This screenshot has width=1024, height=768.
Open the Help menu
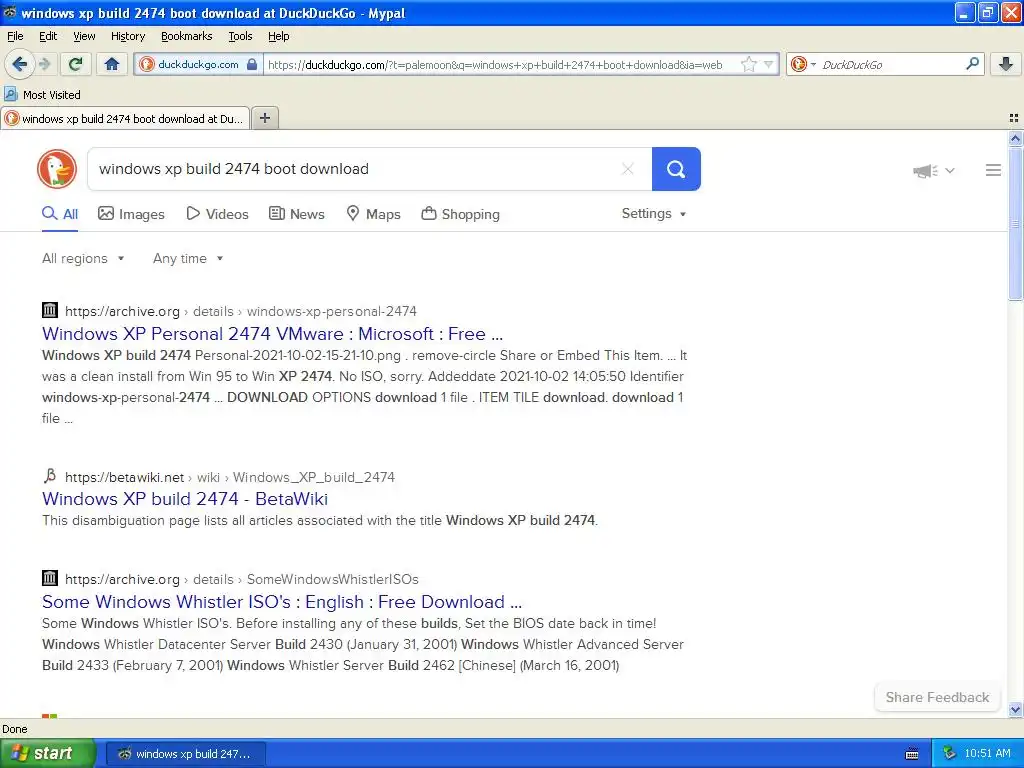coord(278,36)
